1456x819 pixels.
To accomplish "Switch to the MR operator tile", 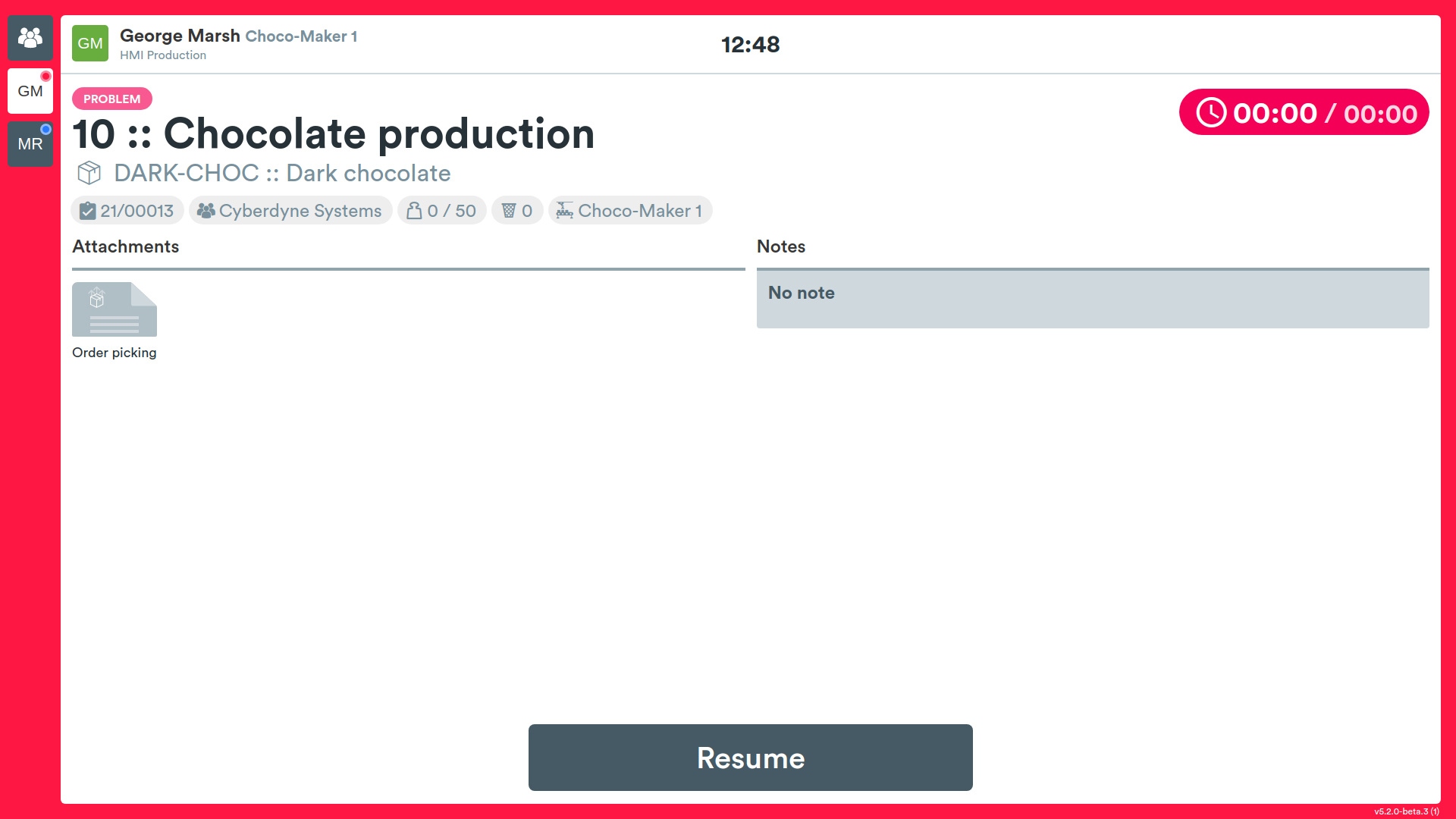I will (30, 144).
